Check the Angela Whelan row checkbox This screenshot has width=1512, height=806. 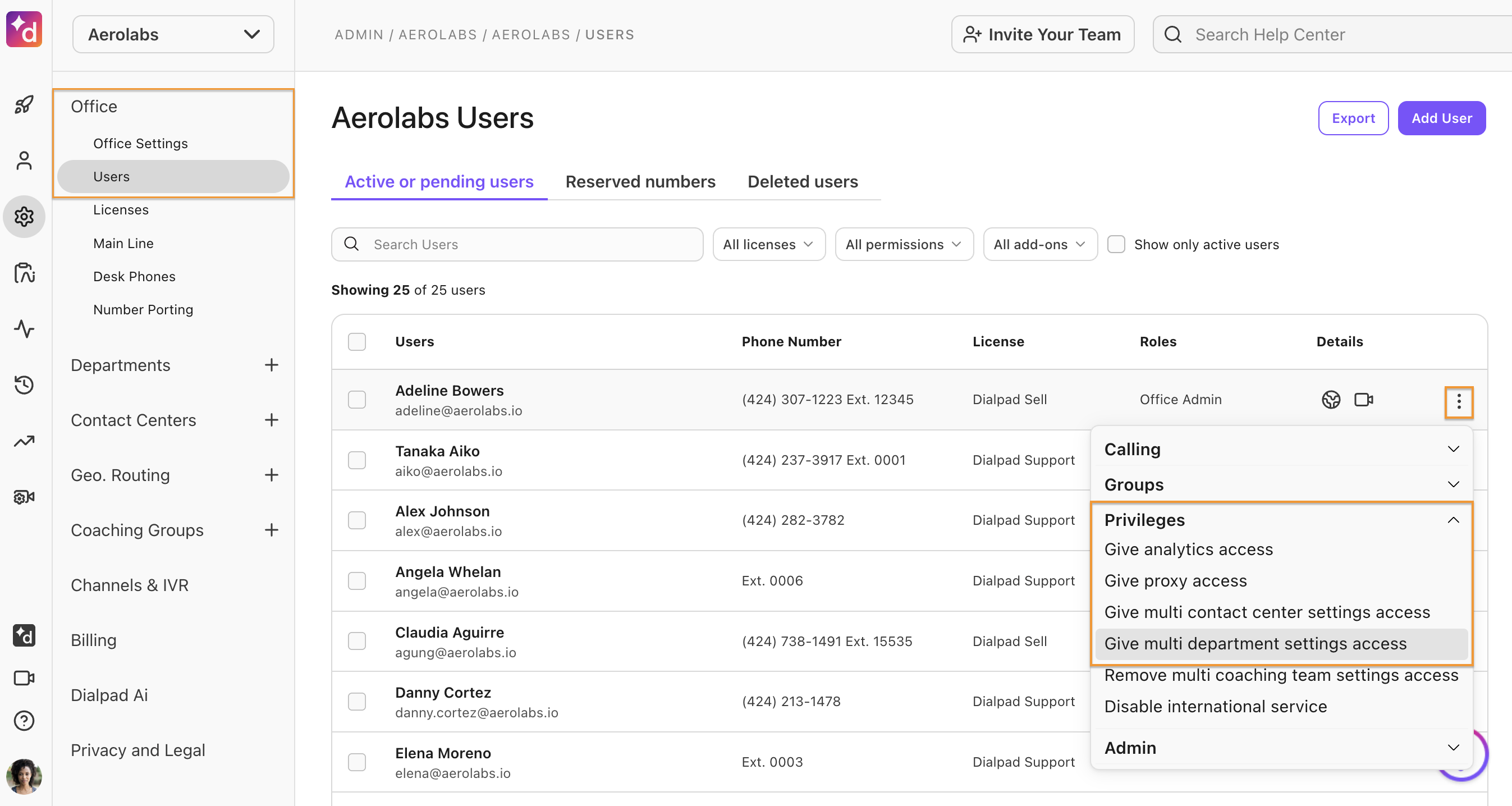pos(357,580)
